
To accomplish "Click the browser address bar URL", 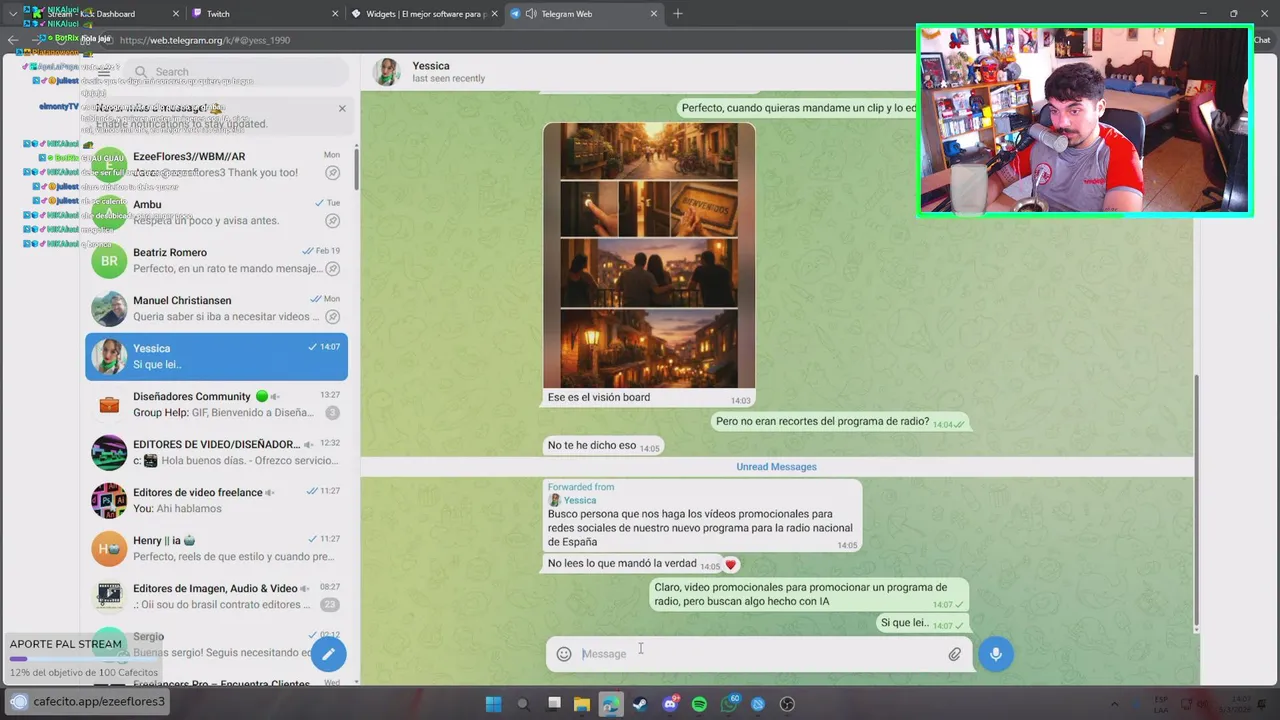I will [205, 41].
